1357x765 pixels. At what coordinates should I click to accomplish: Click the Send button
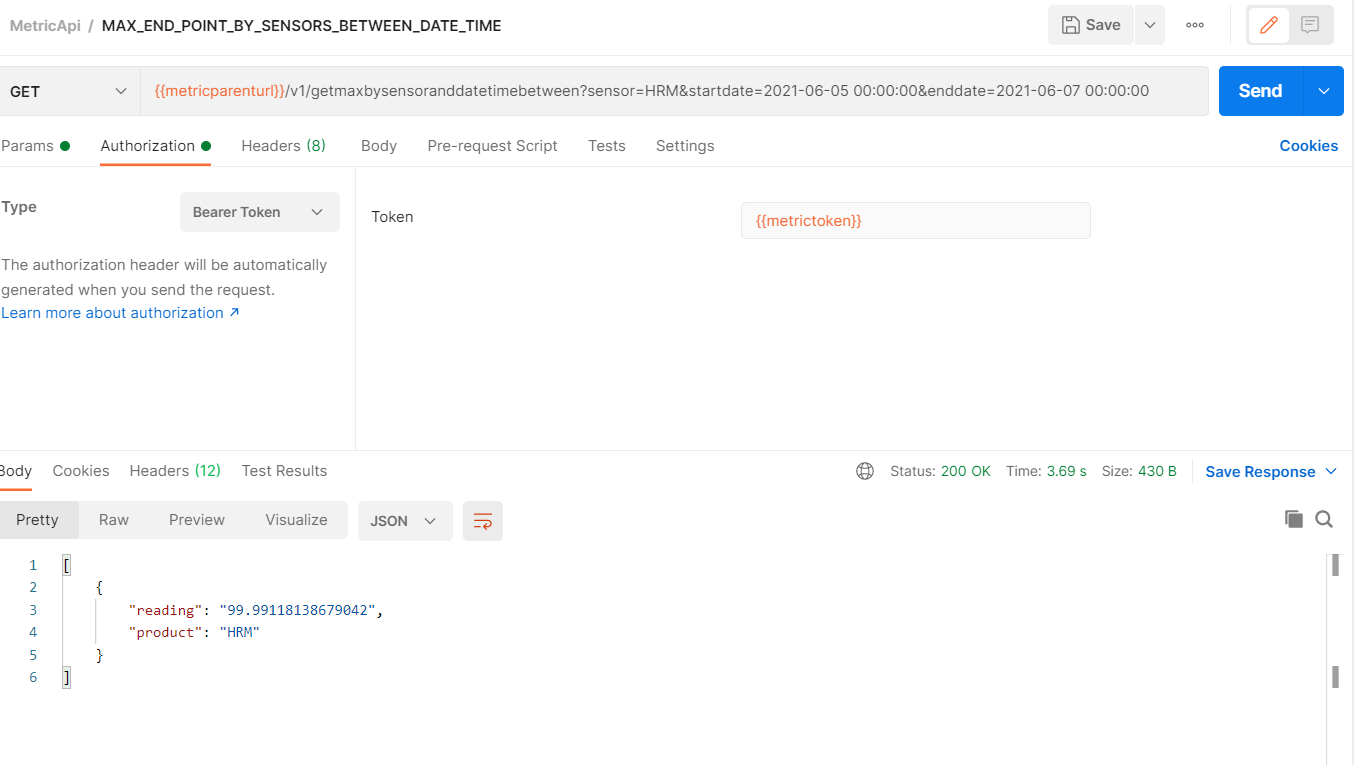coord(1258,90)
